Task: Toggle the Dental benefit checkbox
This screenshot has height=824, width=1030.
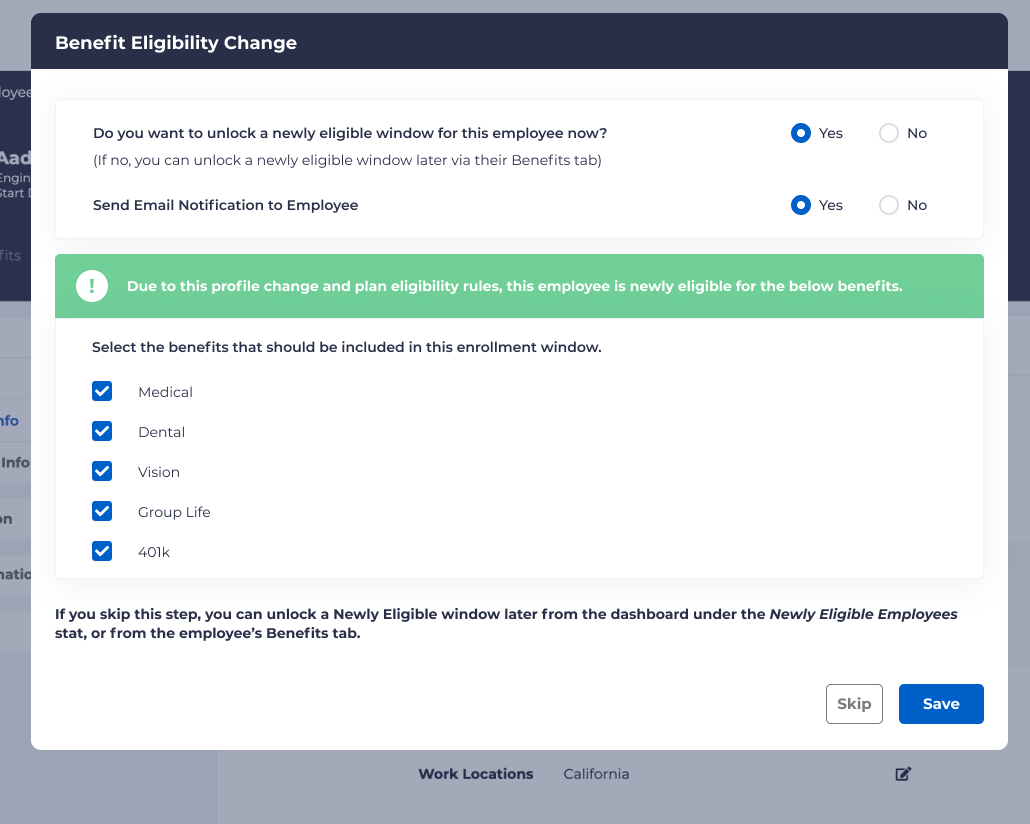Action: (102, 431)
